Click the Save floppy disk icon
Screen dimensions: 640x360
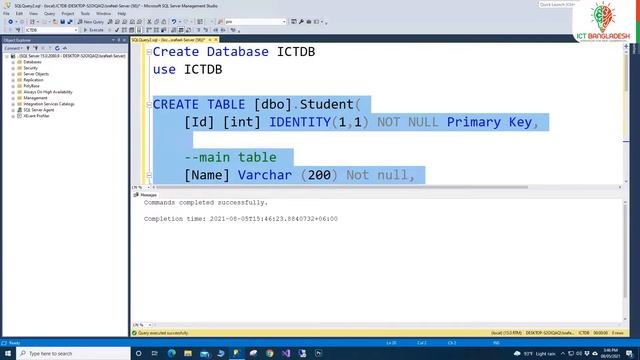point(62,22)
